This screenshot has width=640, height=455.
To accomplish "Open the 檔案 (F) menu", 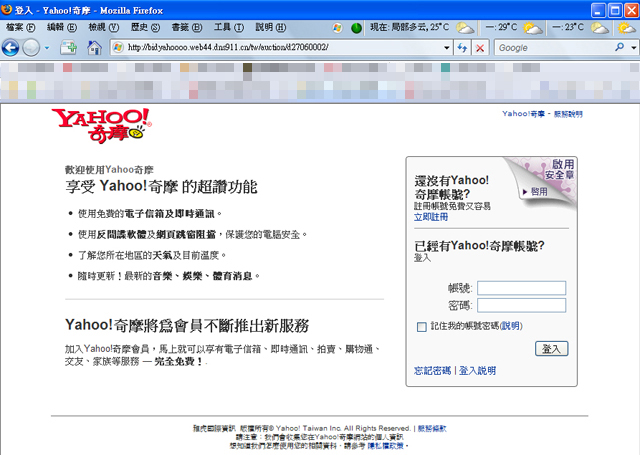I will (x=20, y=27).
